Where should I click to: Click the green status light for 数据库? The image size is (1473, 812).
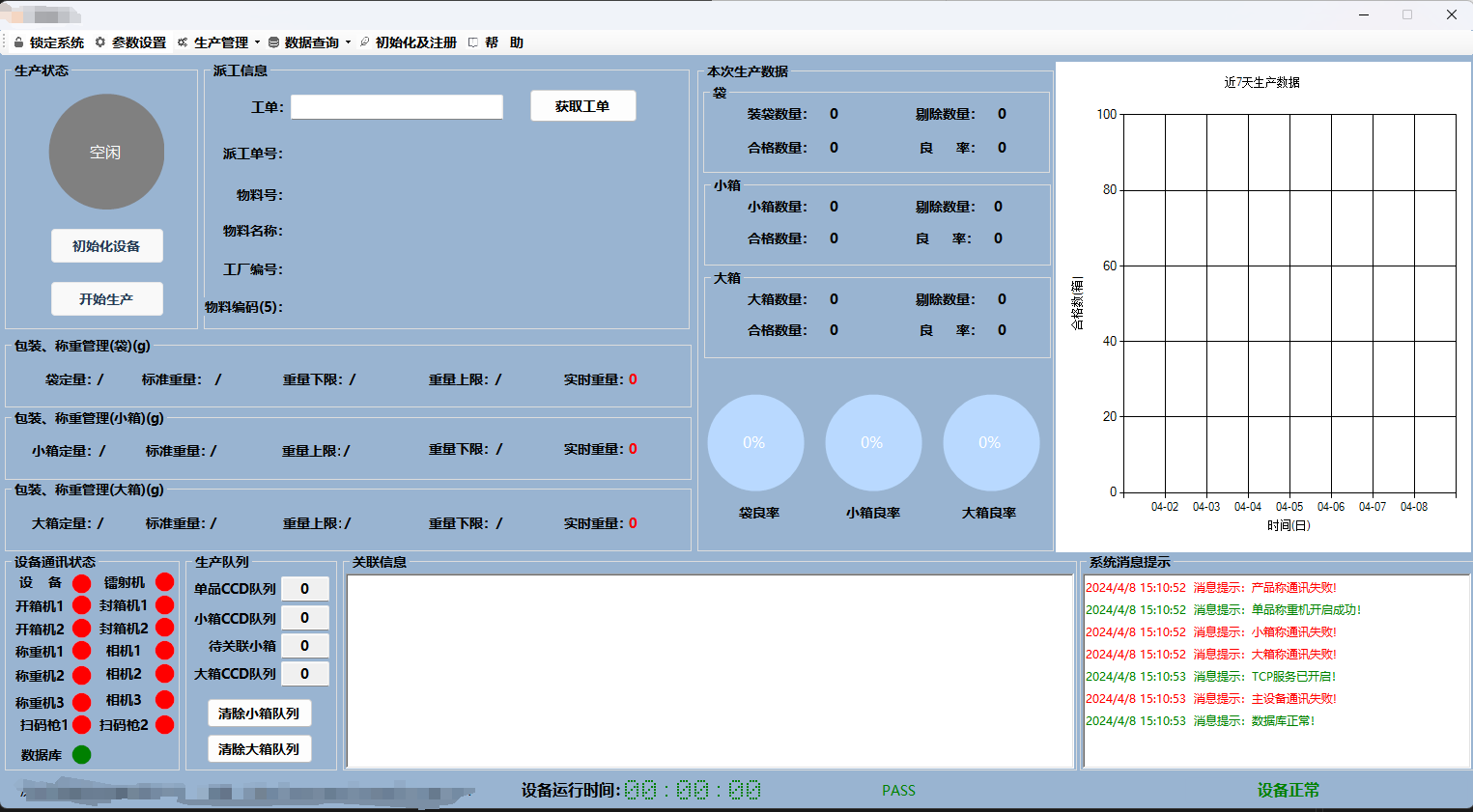coord(82,755)
